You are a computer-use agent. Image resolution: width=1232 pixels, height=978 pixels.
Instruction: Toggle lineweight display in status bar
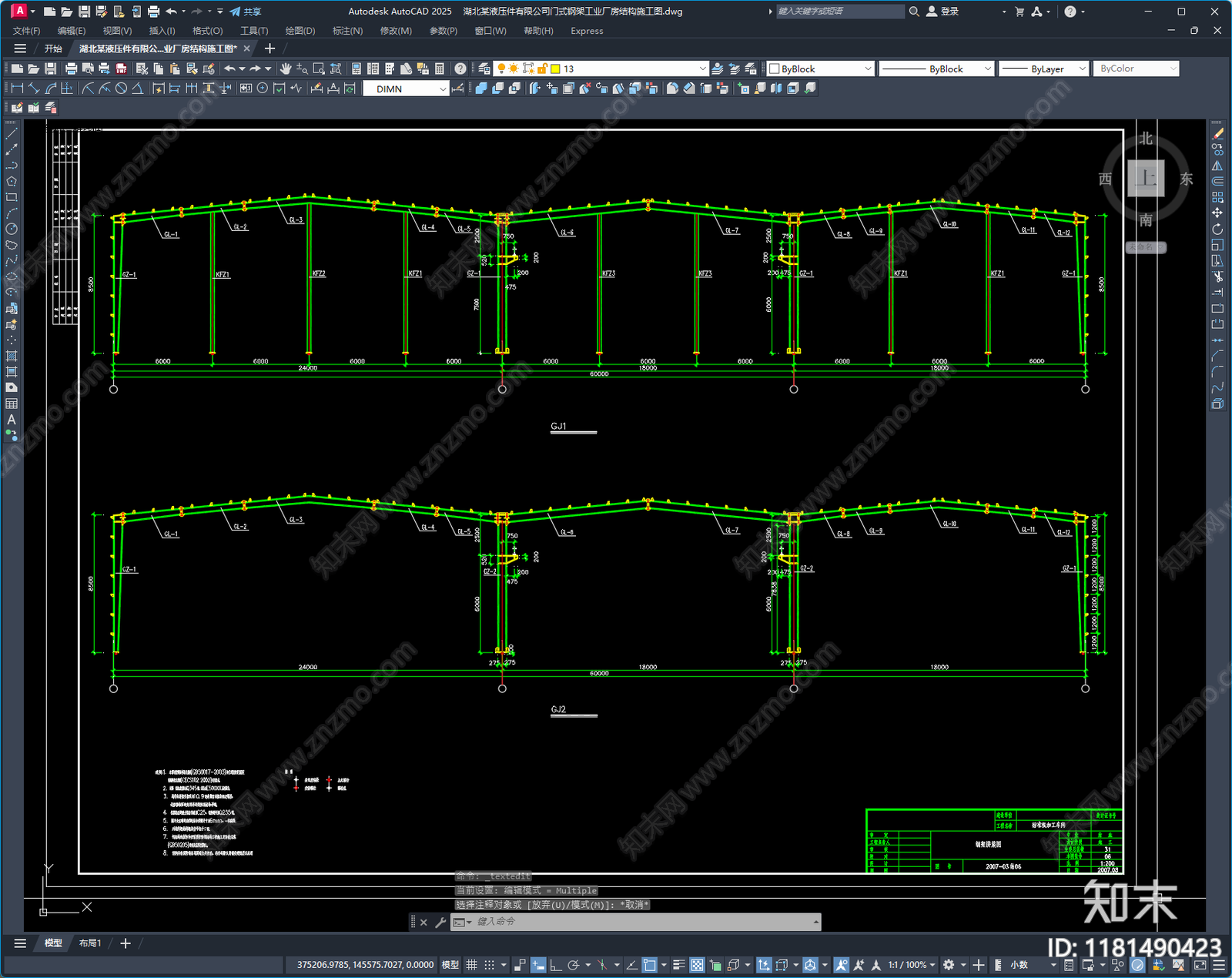click(678, 965)
